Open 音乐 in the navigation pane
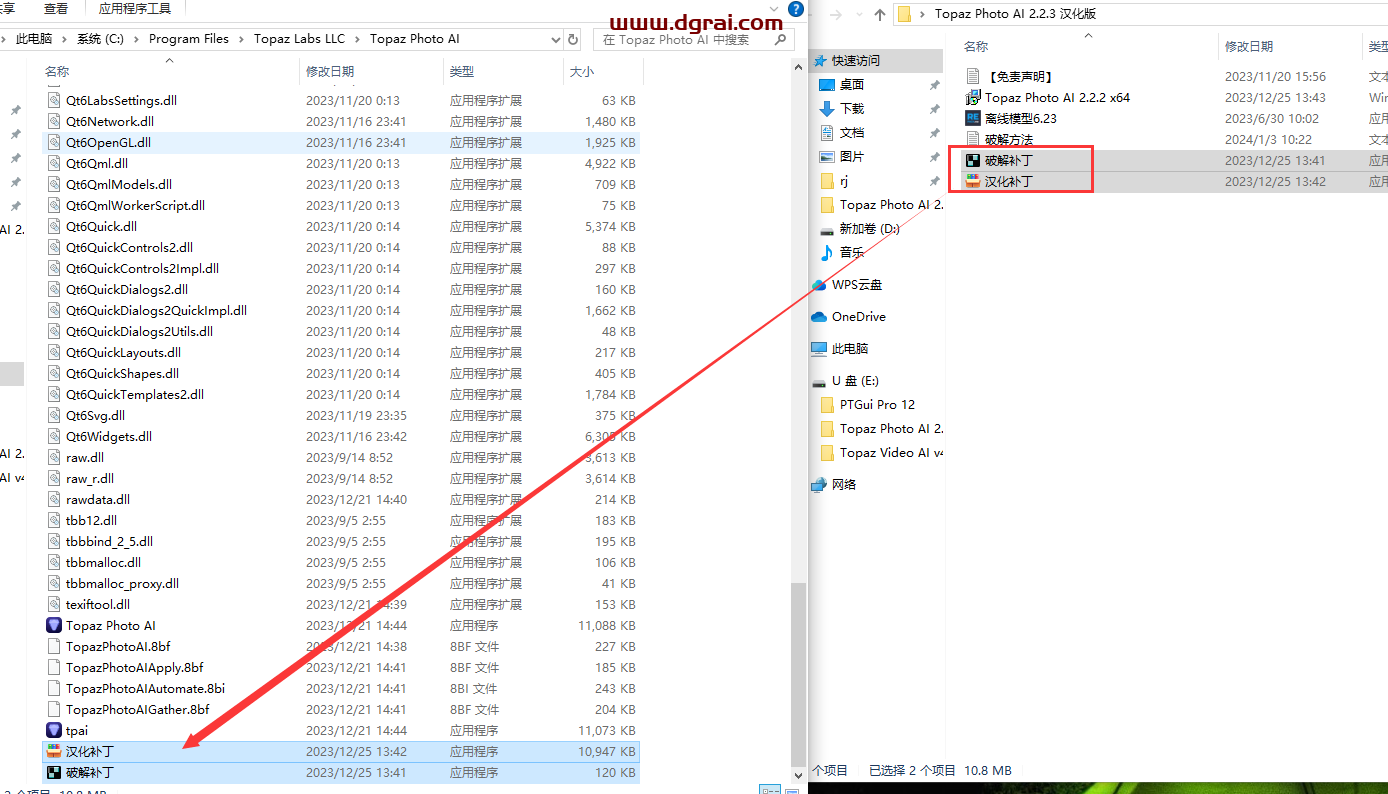The width and height of the screenshot is (1388, 794). (x=852, y=253)
